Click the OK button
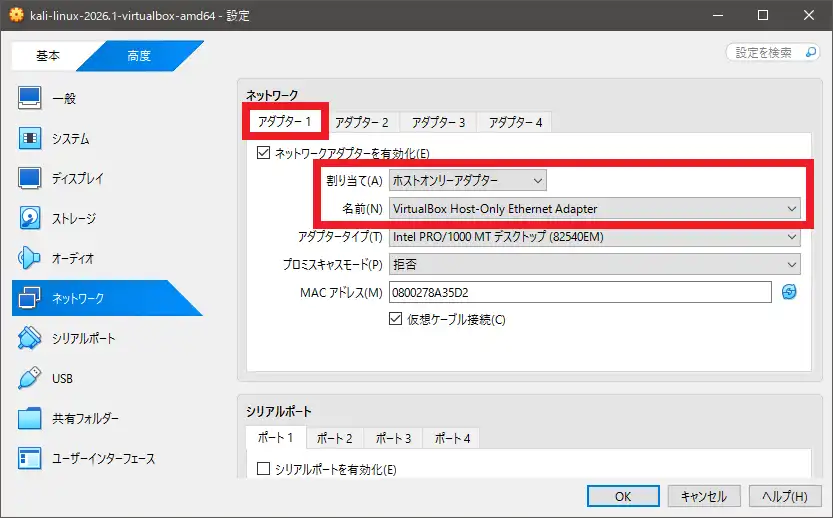The height and width of the screenshot is (518, 833). pos(623,496)
